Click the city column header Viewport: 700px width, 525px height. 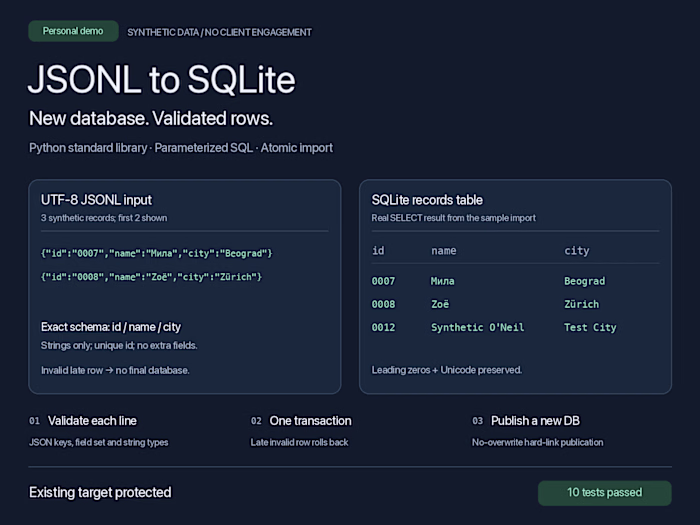pos(577,251)
